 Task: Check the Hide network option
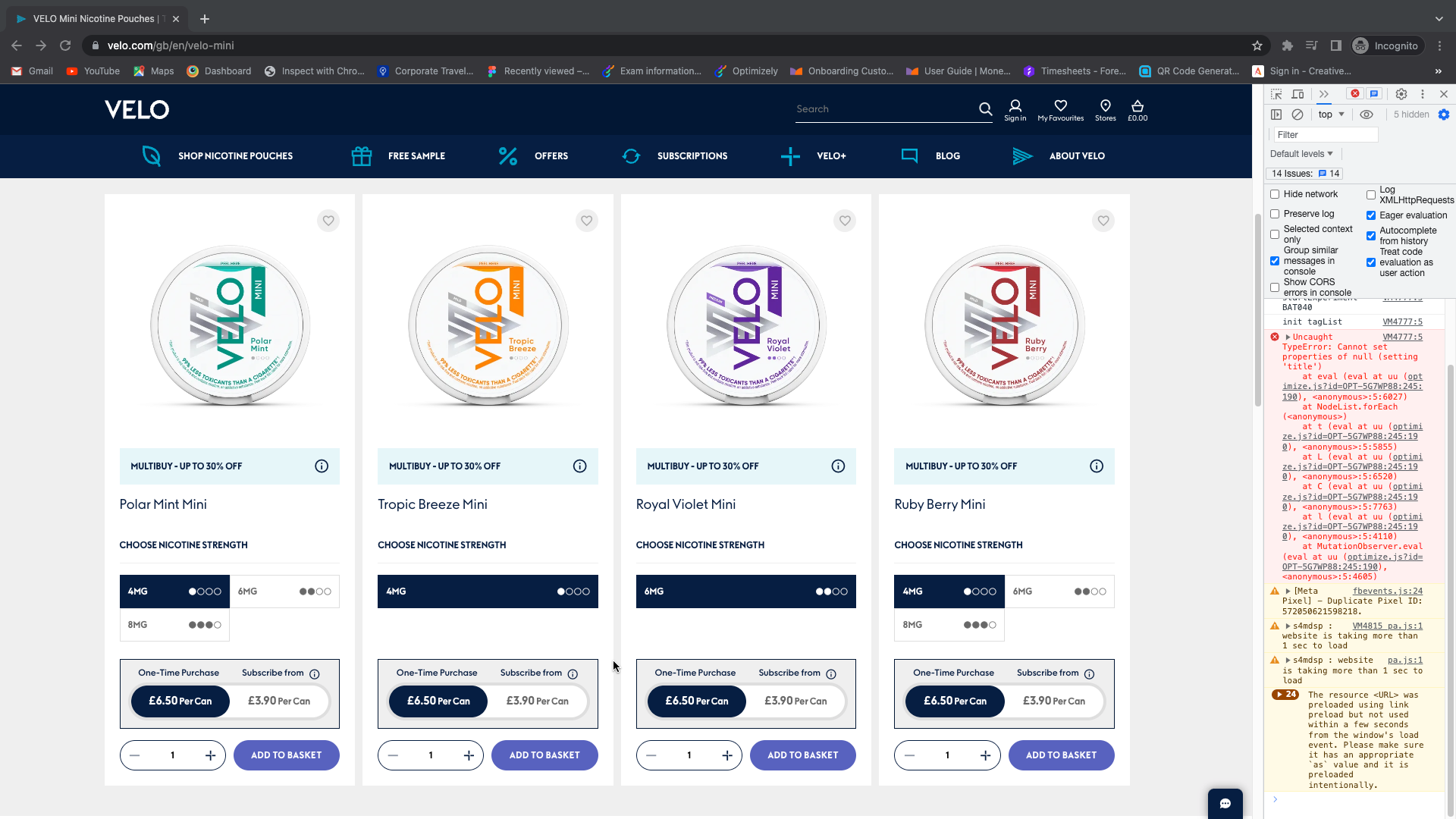point(1275,194)
